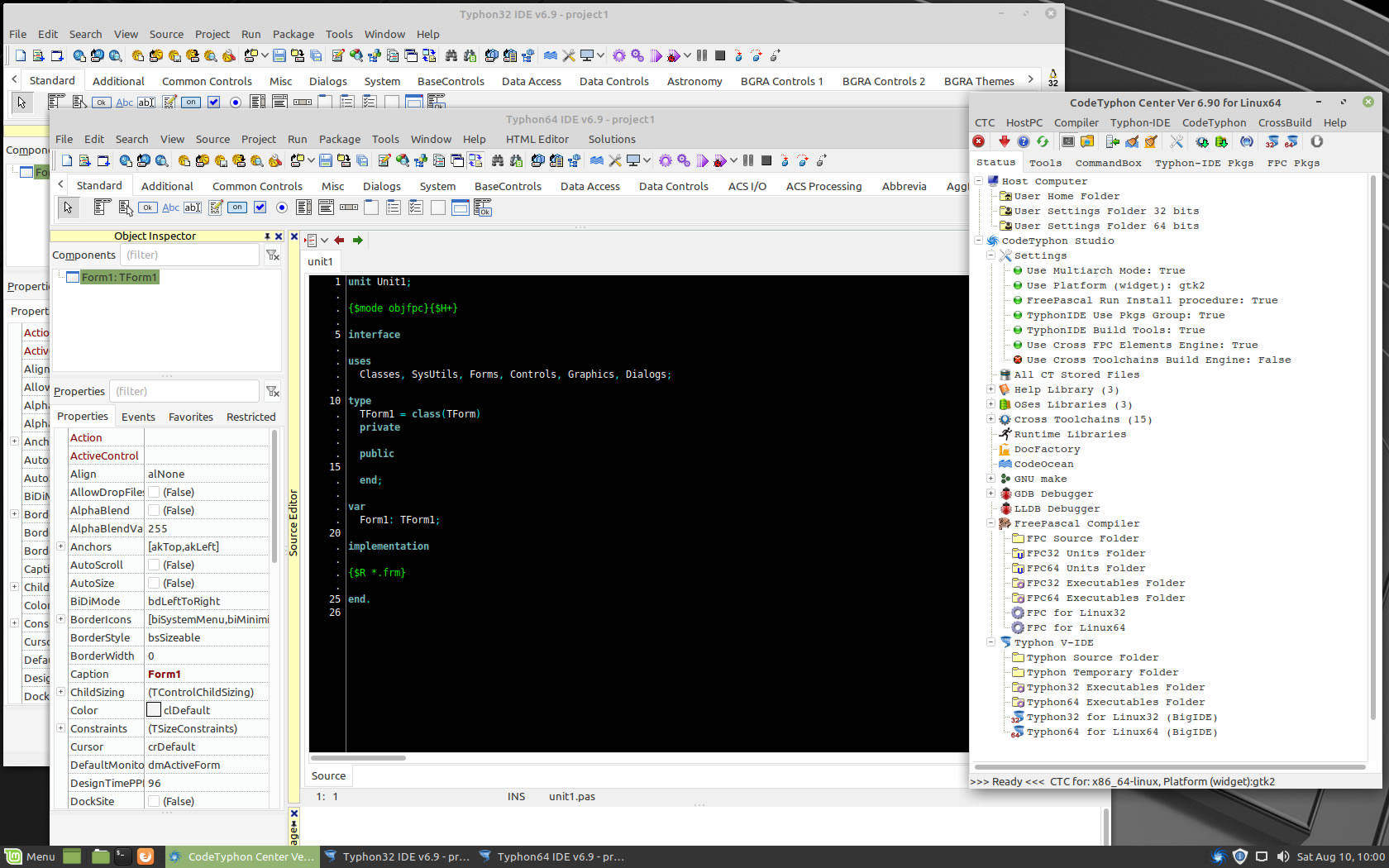Click the purple run arrow in Typhon64 toolbar
This screenshot has width=1389, height=868.
(703, 160)
